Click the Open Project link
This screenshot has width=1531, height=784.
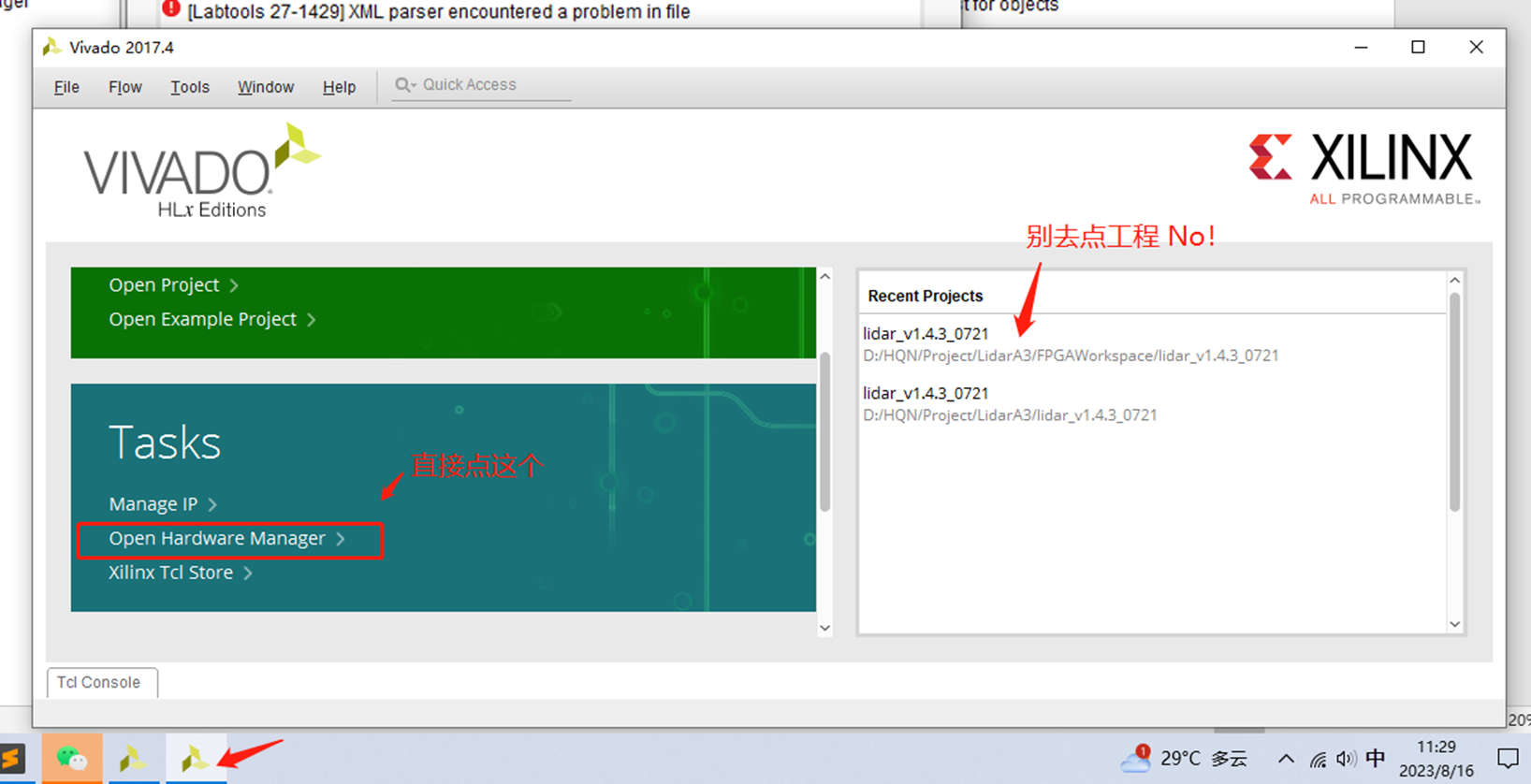[x=164, y=284]
